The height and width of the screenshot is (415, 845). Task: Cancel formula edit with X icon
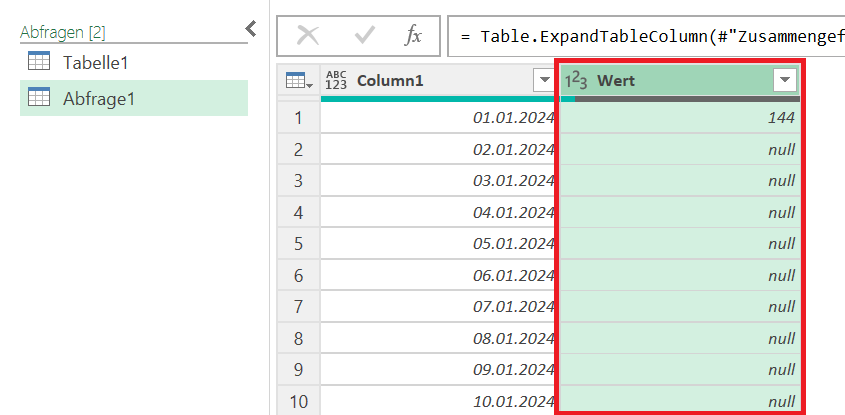(308, 35)
